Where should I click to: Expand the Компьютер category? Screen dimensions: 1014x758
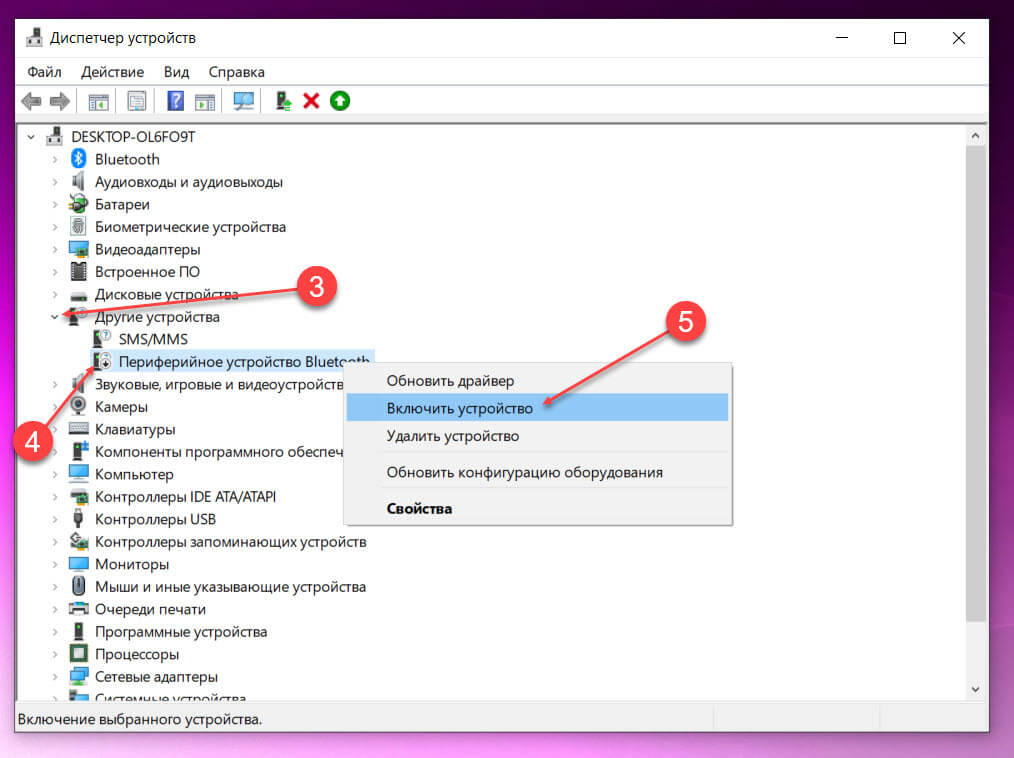55,474
